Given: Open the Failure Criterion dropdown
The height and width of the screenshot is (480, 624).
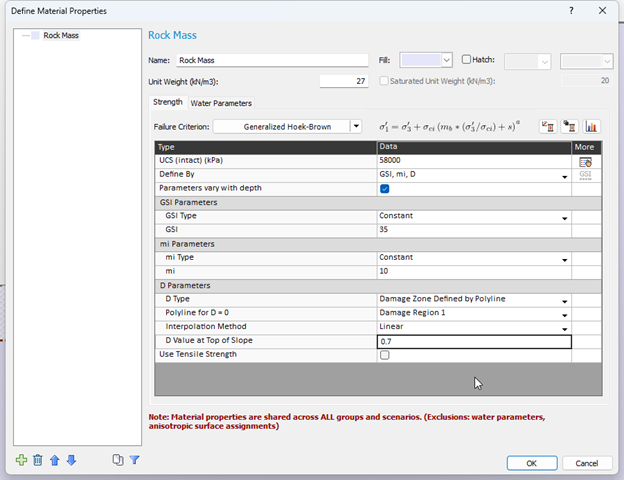Looking at the screenshot, I should [355, 127].
